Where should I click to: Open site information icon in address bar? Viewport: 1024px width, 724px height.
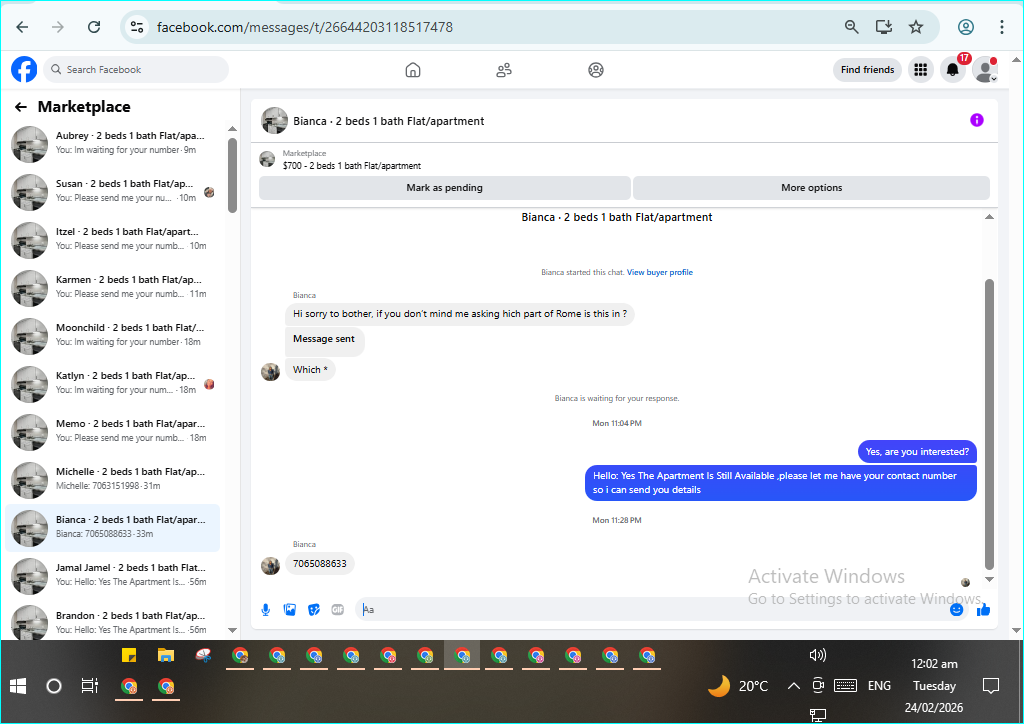[x=136, y=27]
